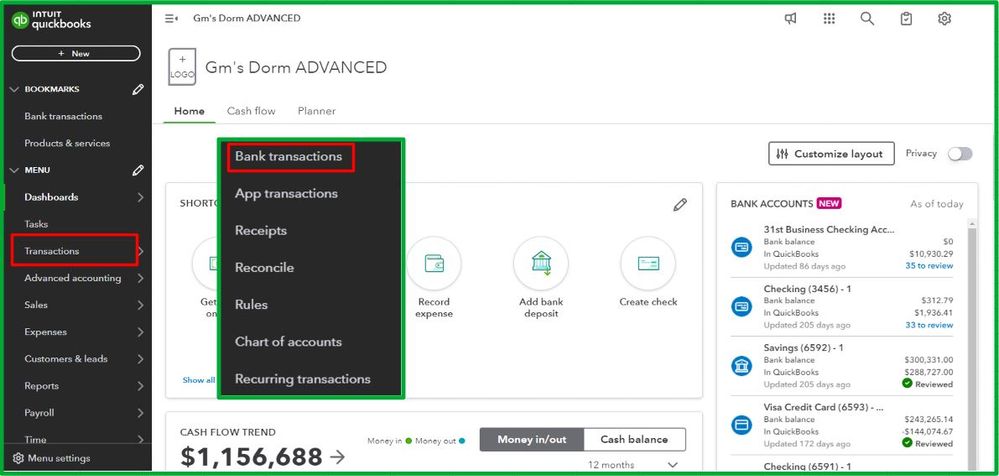This screenshot has height=476, width=999.
Task: Open the apps grid icon
Action: coord(829,18)
